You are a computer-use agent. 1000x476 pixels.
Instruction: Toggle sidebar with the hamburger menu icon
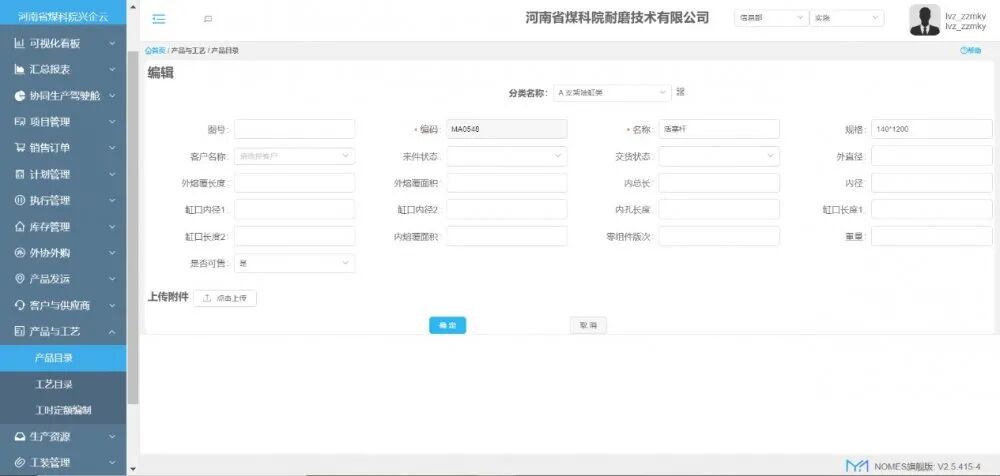159,19
